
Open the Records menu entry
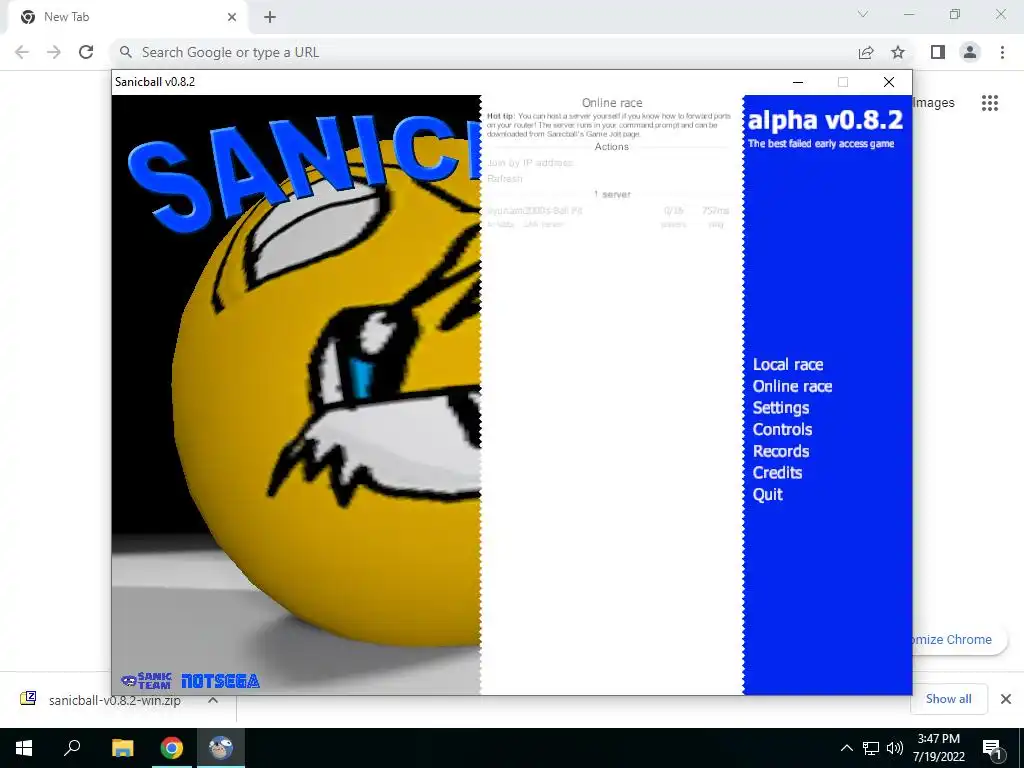click(x=780, y=451)
